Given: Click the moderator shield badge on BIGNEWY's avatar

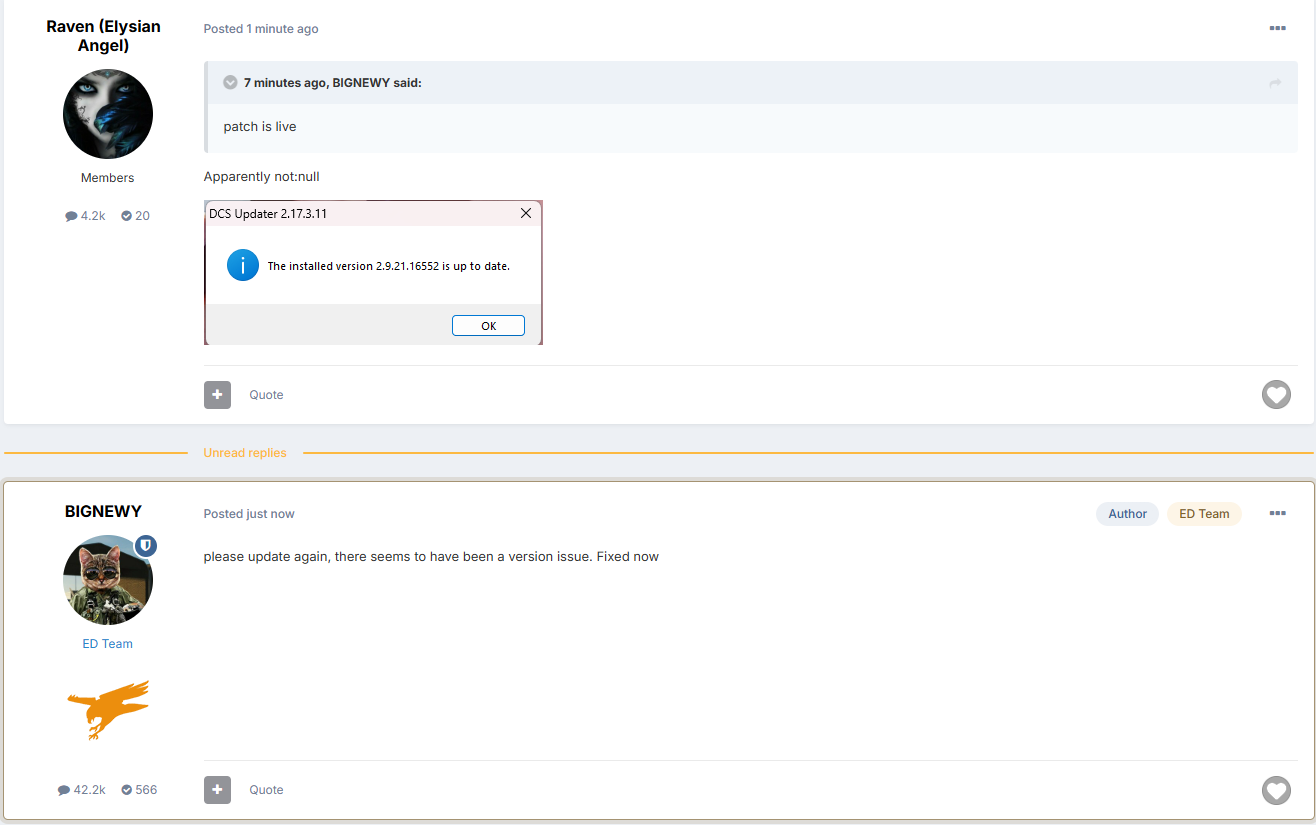Looking at the screenshot, I should pyautogui.click(x=146, y=546).
